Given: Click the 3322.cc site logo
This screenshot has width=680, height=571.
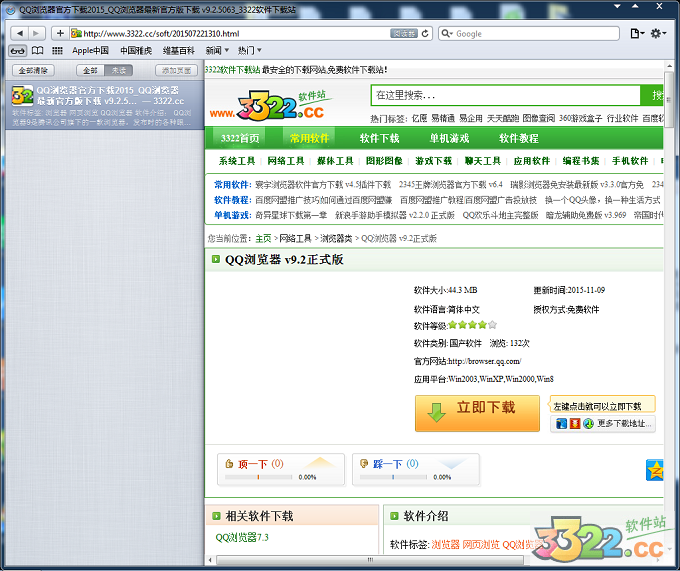Looking at the screenshot, I should click(271, 105).
